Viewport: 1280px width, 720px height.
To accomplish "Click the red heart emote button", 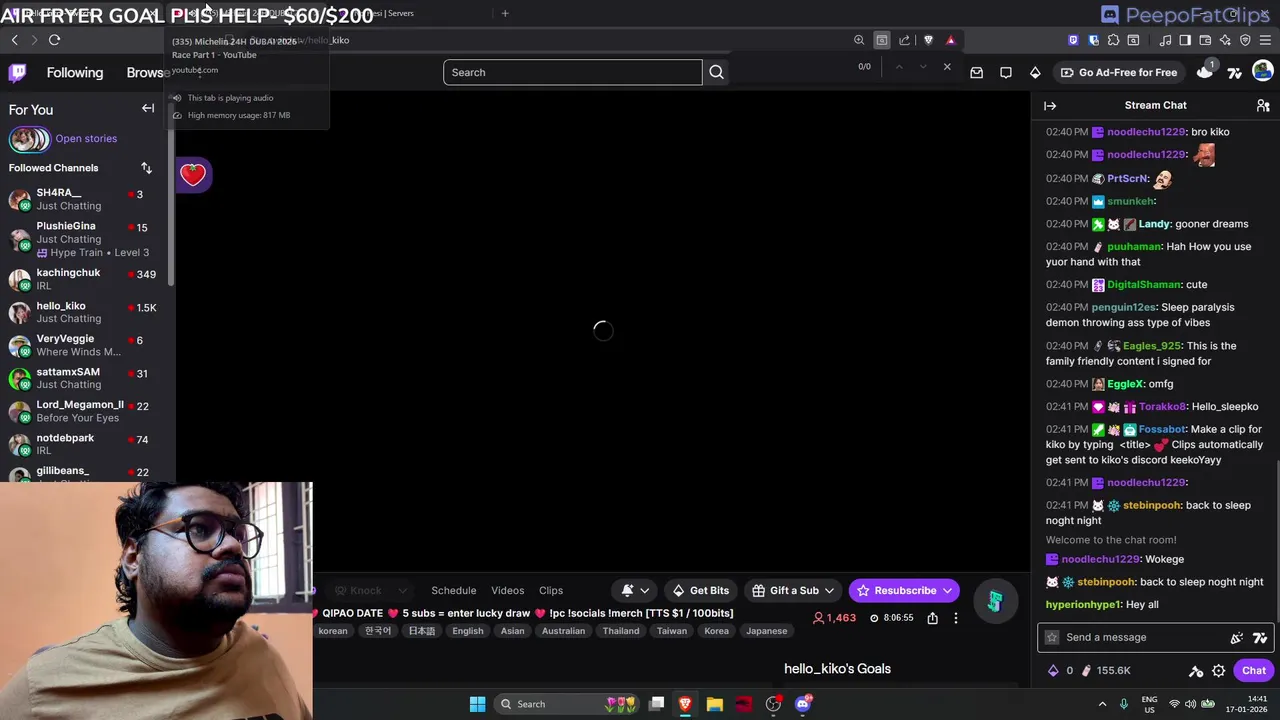I will (x=193, y=175).
